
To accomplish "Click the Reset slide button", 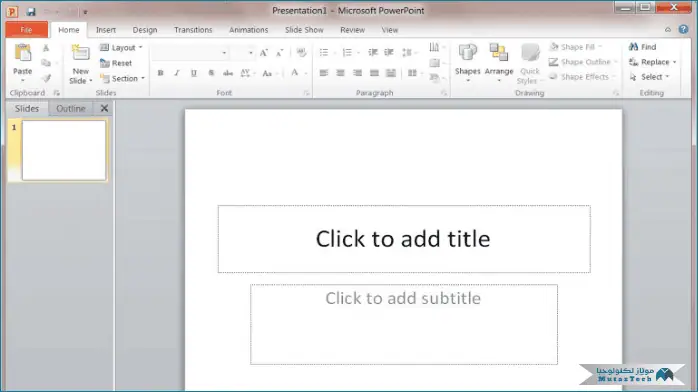I will point(116,63).
